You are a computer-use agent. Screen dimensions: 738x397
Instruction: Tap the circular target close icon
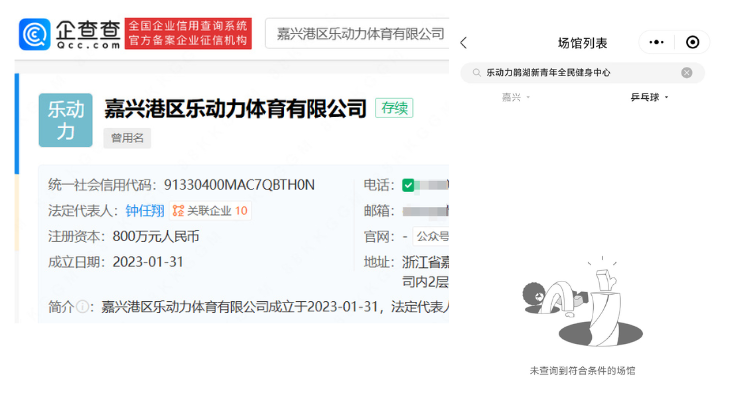(692, 42)
